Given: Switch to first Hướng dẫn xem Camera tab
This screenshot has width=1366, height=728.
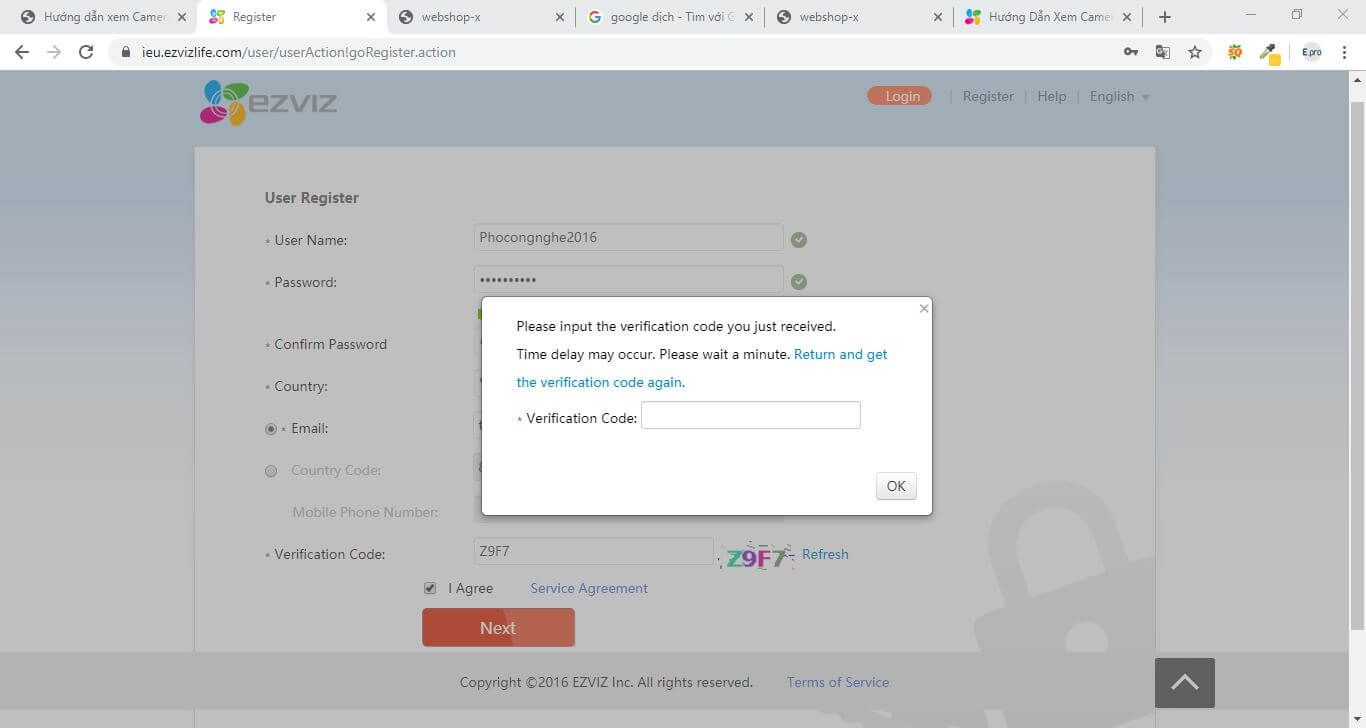Looking at the screenshot, I should pyautogui.click(x=104, y=17).
